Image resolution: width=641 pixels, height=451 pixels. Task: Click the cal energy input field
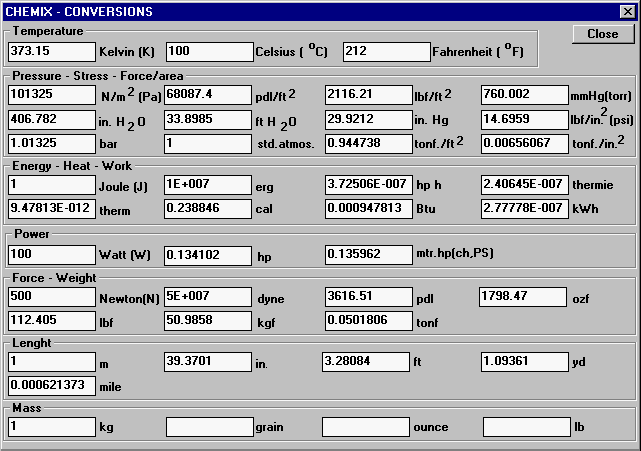[x=208, y=209]
